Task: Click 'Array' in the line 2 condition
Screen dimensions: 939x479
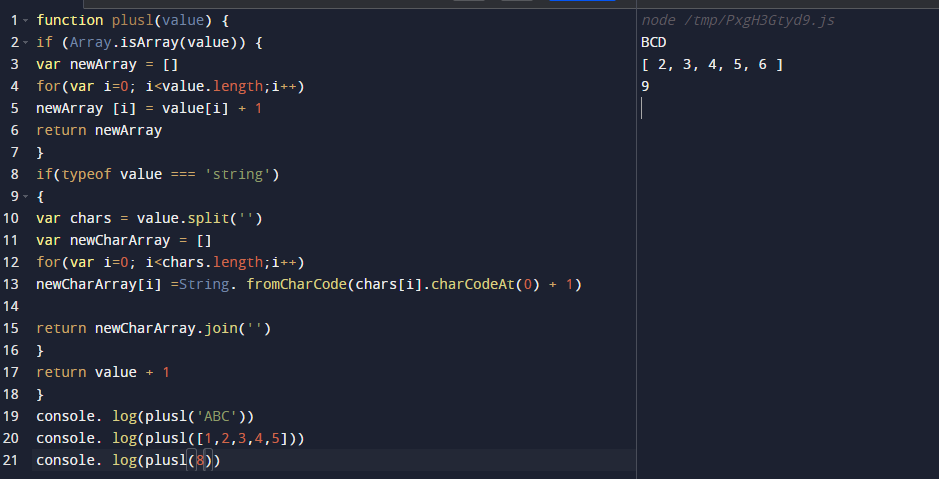Action: coord(90,43)
